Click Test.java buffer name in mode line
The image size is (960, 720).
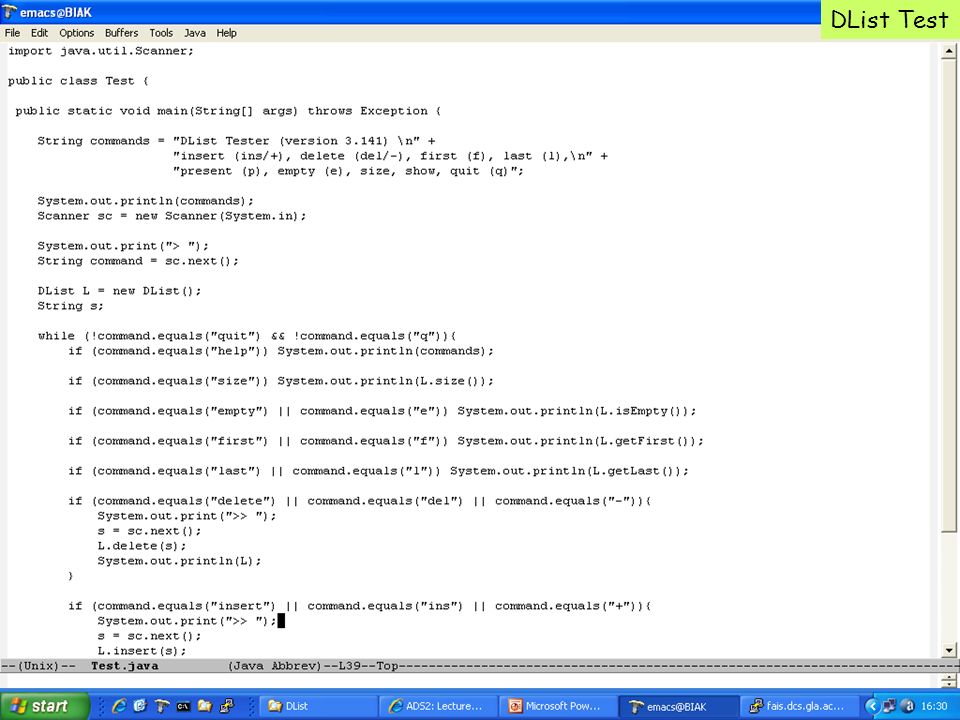point(124,666)
